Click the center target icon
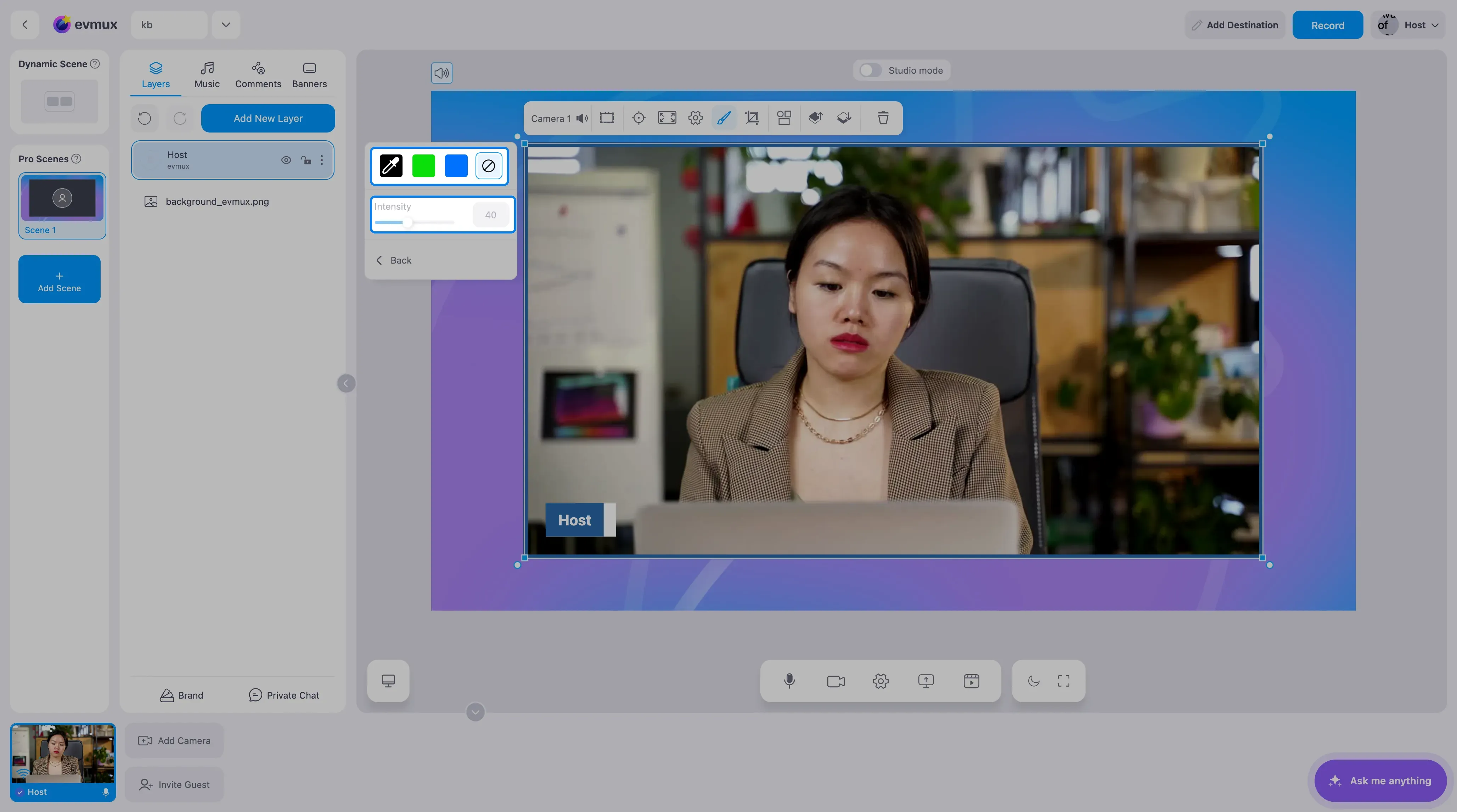 click(639, 118)
